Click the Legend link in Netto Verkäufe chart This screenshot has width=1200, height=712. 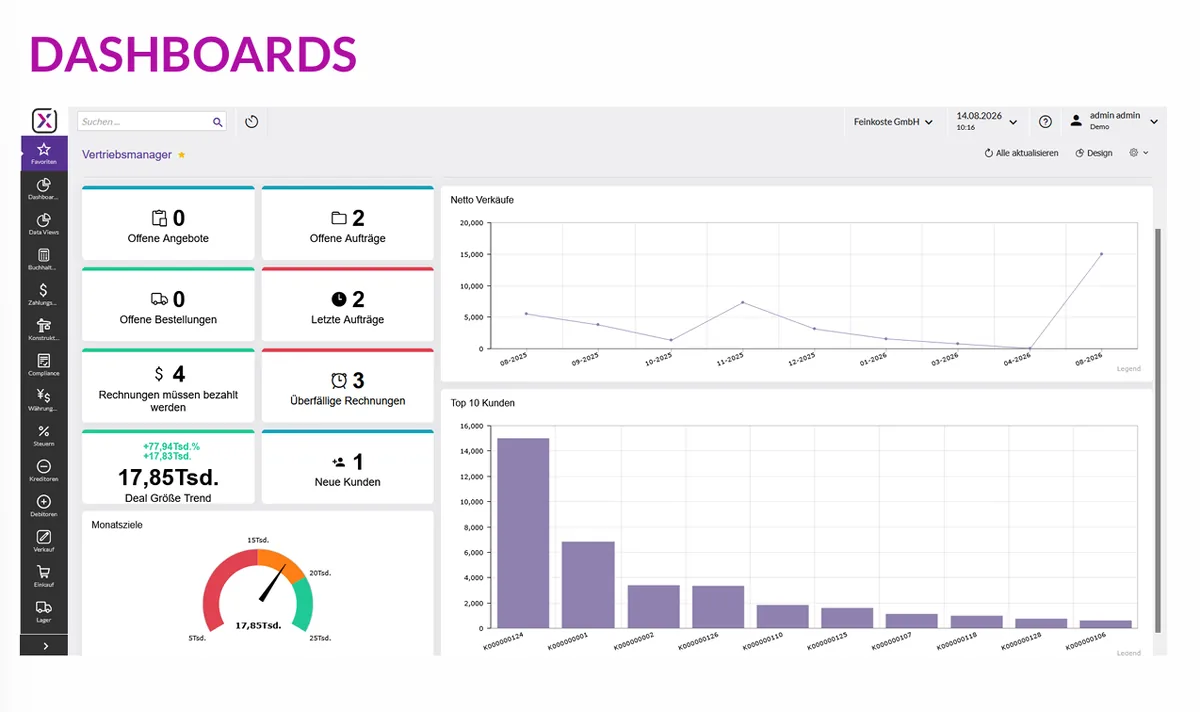click(1128, 369)
